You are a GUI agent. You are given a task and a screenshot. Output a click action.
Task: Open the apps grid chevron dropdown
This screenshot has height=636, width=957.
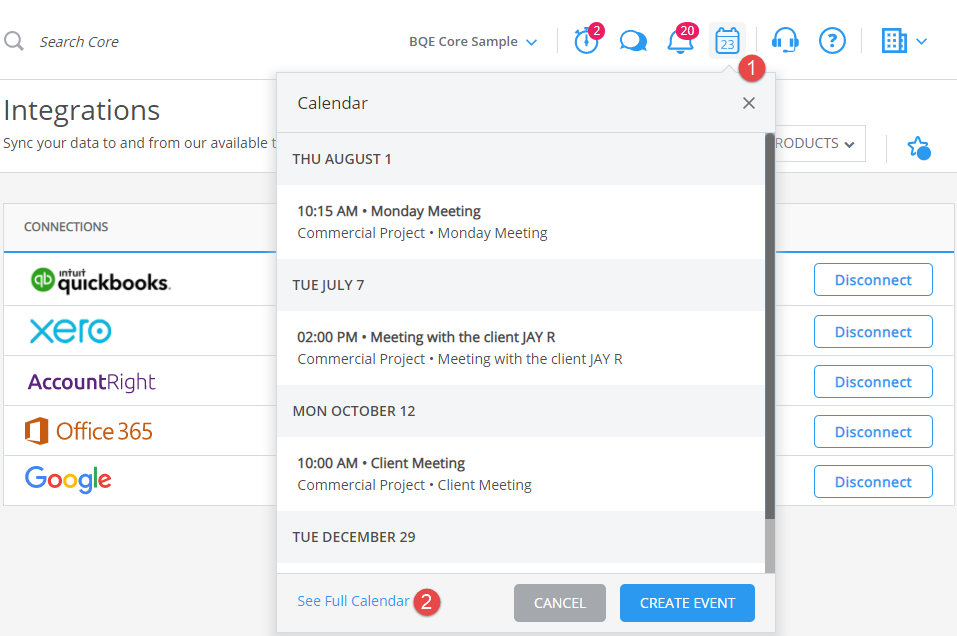tap(923, 41)
